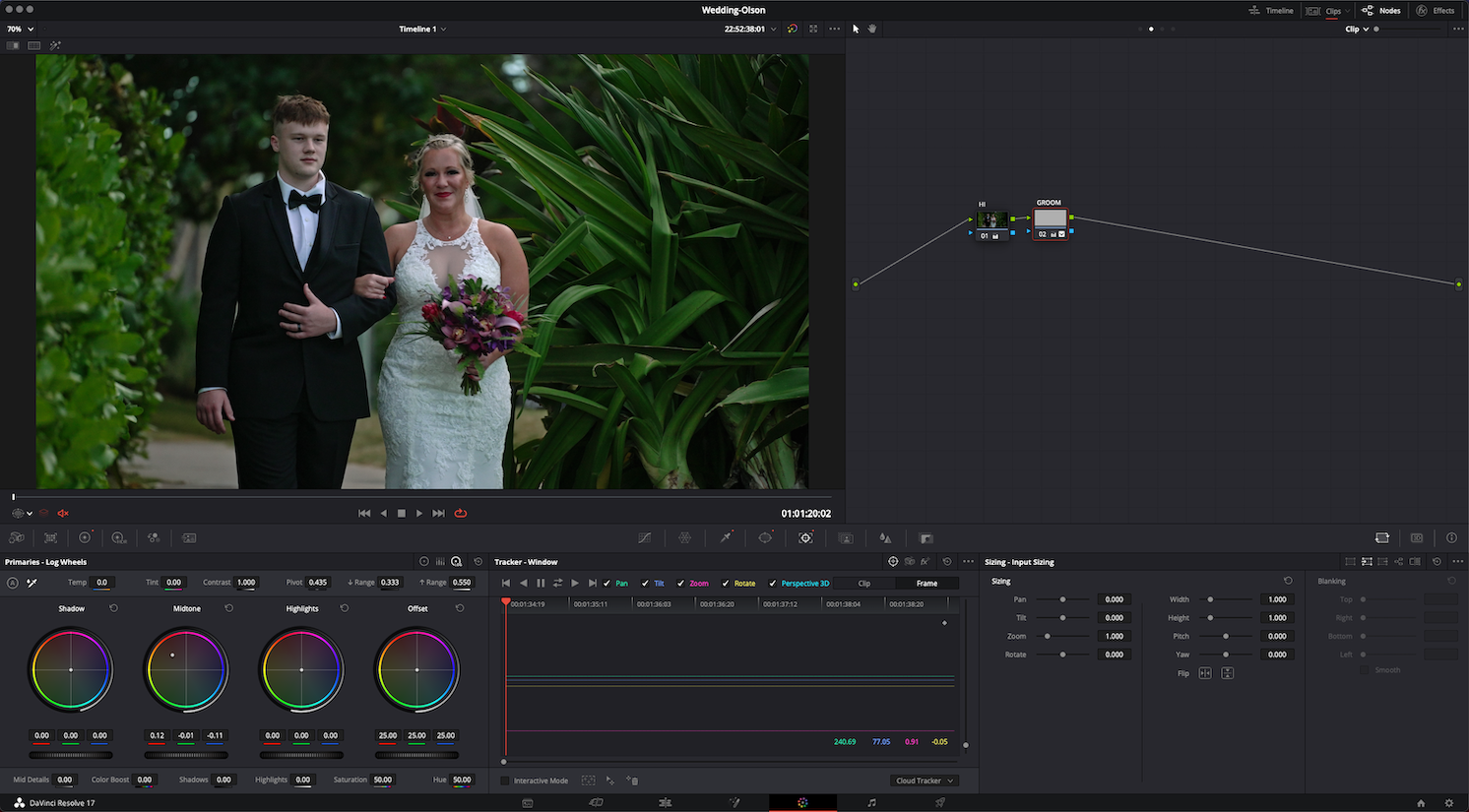Viewport: 1469px width, 812px height.
Task: Open the Motion Effects palette
Action: (x=189, y=538)
